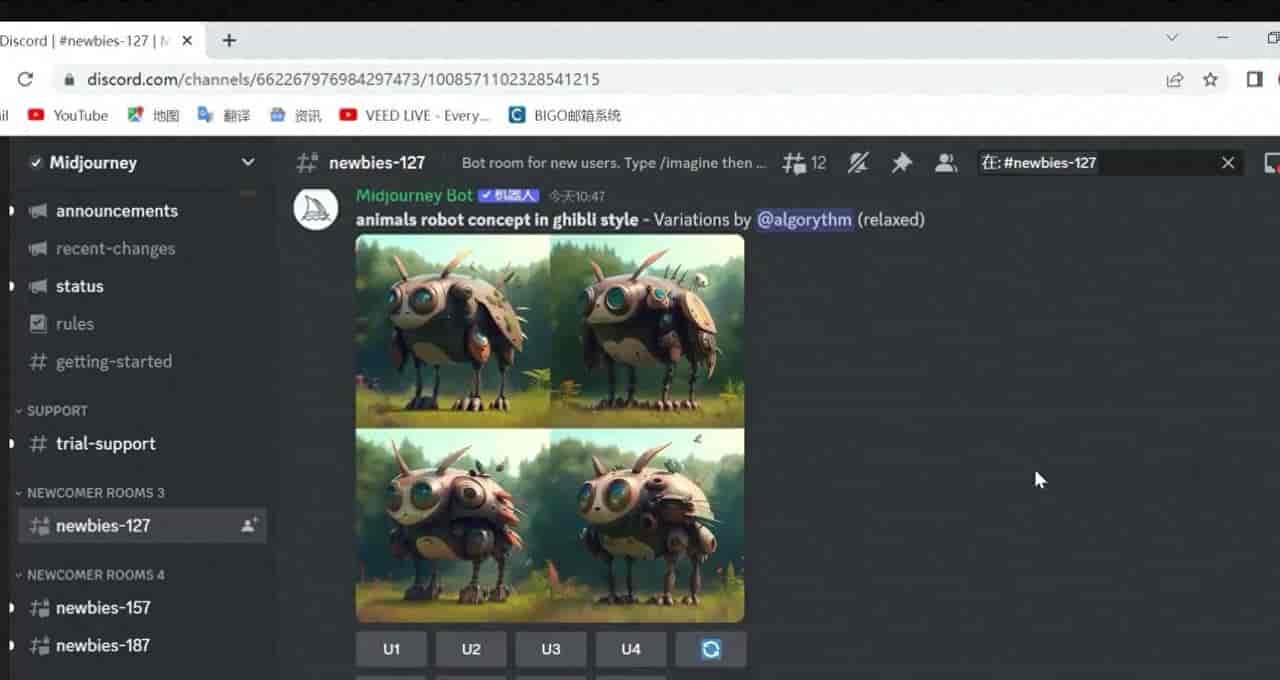Viewport: 1280px width, 680px height.
Task: Open pinned messages pin icon
Action: (x=902, y=163)
